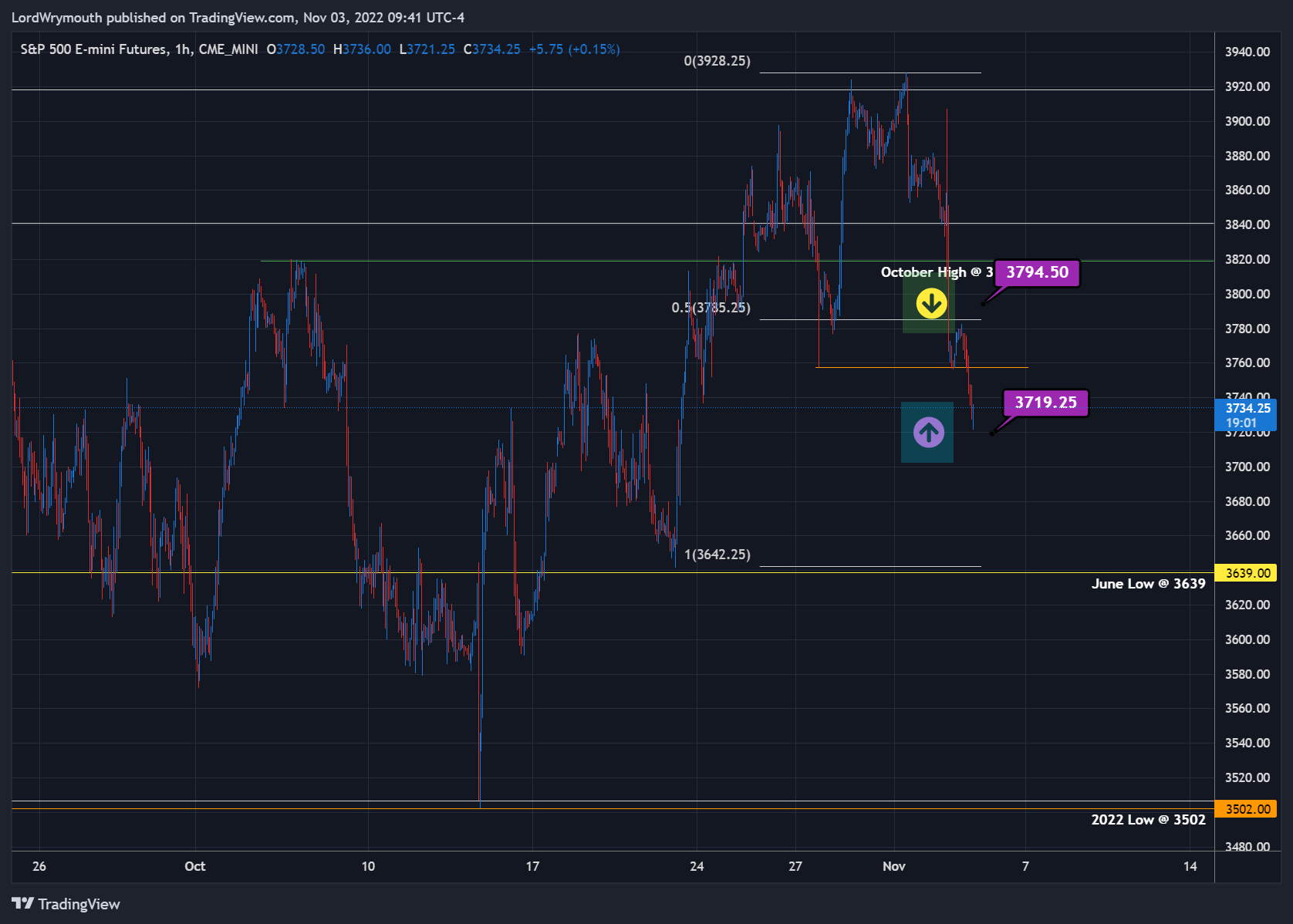Click the 3794.50 purple callout label

pos(1037,272)
